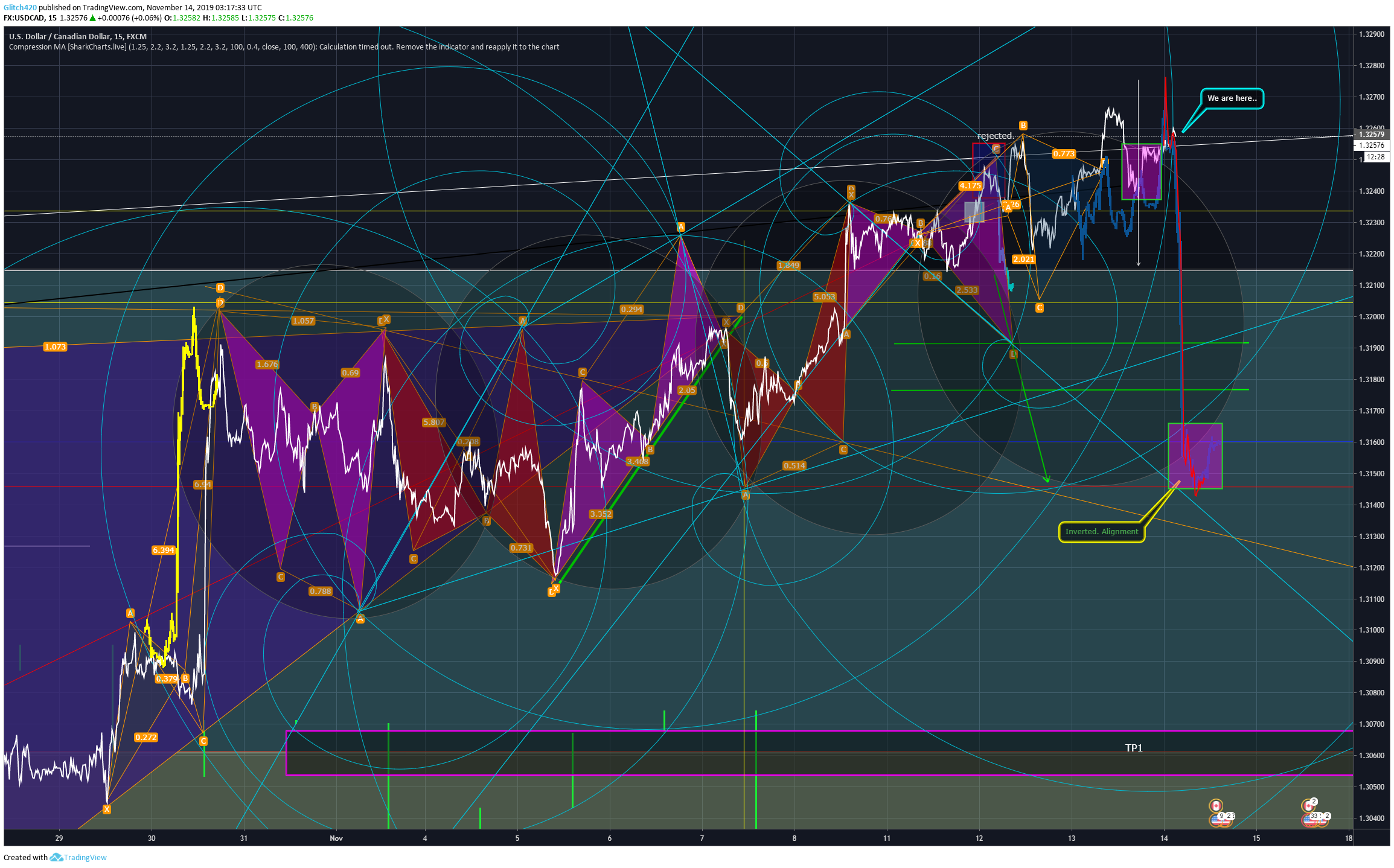Click the current price label 1.32576
This screenshot has width=1394, height=868.
[x=1371, y=145]
